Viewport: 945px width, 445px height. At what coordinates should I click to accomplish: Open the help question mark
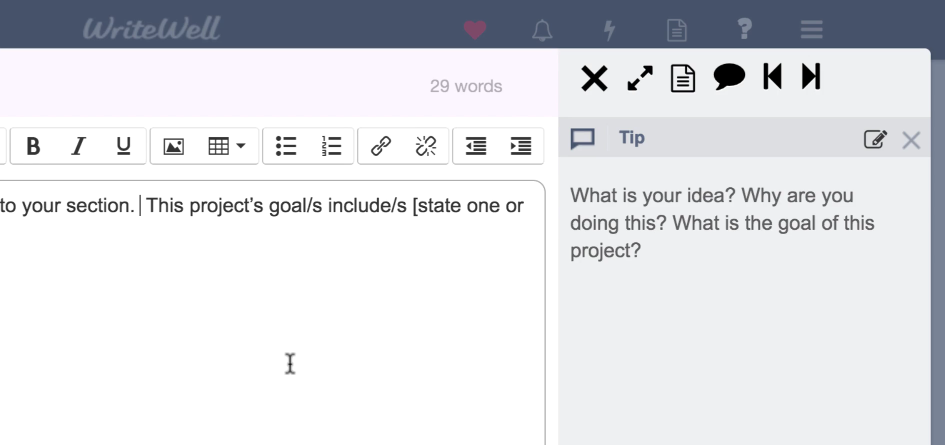coord(744,31)
